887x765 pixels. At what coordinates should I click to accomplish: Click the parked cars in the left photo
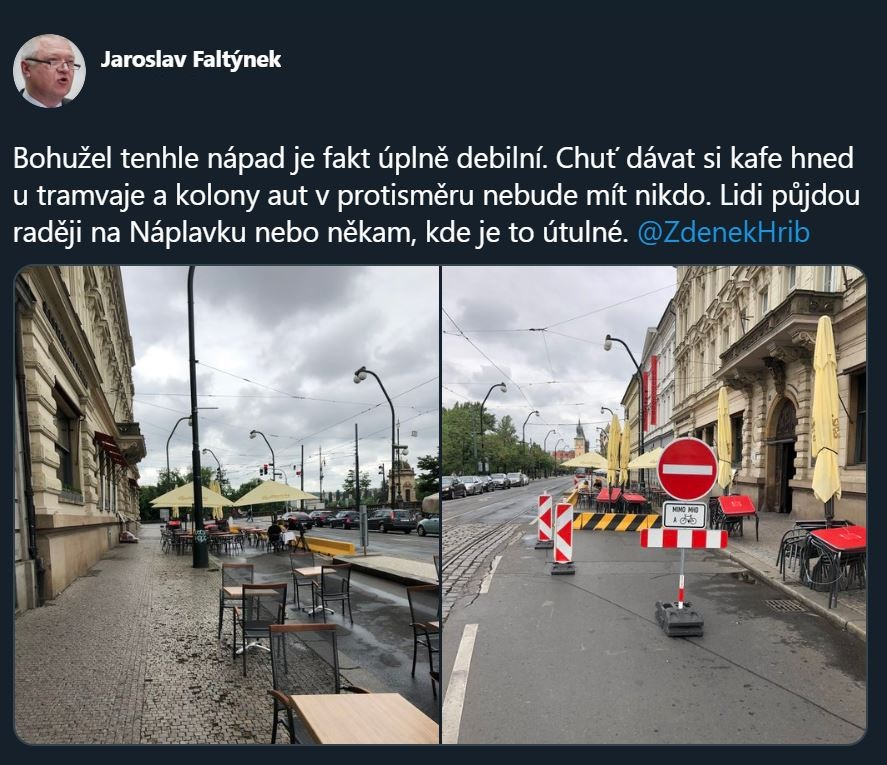click(x=361, y=519)
